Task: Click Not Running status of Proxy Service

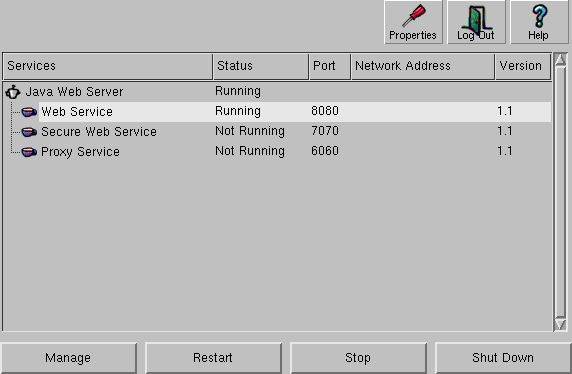Action: (250, 151)
